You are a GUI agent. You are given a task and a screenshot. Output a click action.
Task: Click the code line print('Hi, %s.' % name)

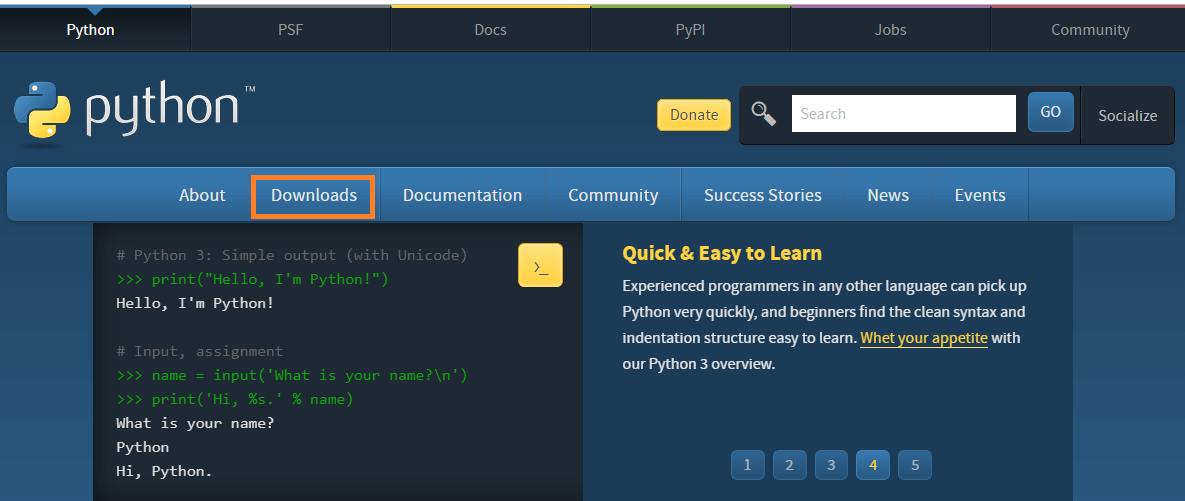point(235,399)
